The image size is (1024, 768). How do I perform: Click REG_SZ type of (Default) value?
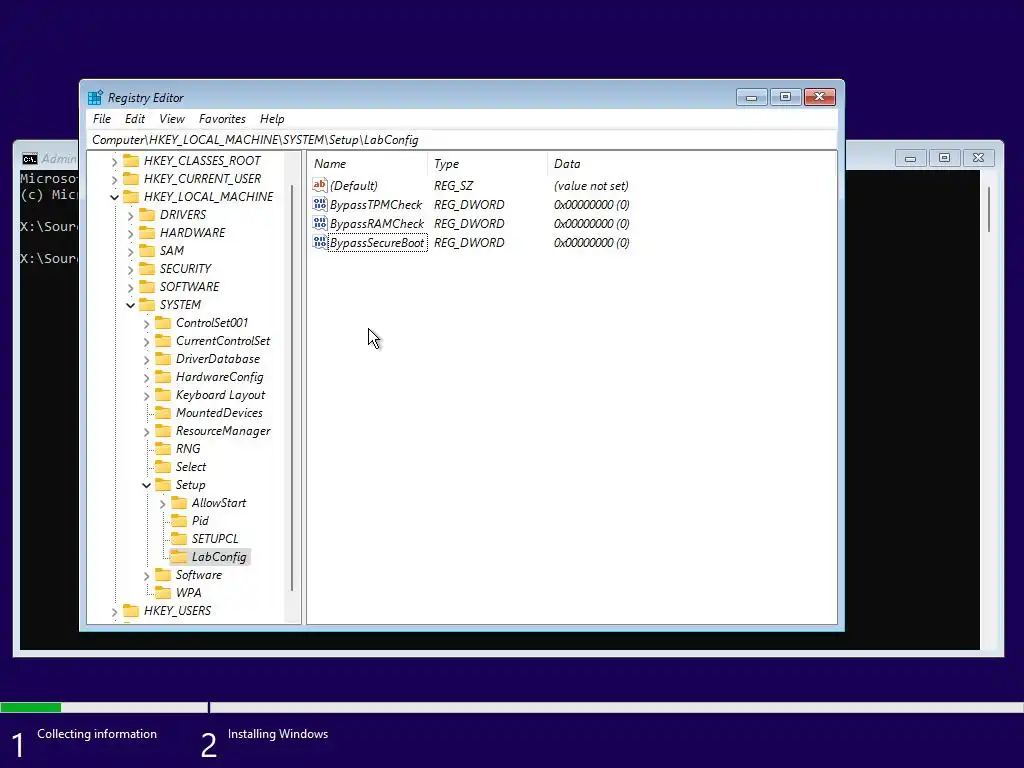pyautogui.click(x=453, y=185)
